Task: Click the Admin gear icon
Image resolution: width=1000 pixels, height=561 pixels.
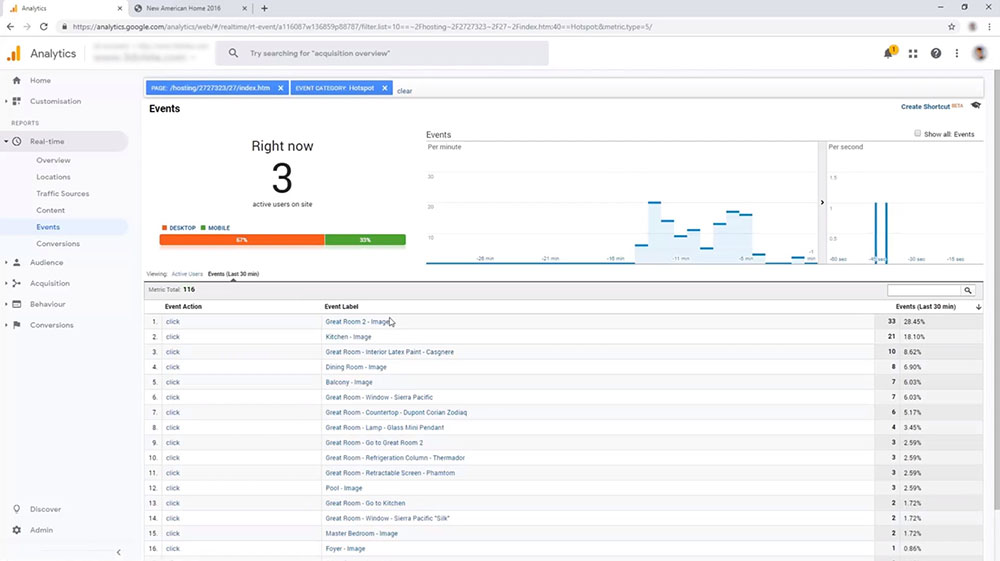Action: 17,530
